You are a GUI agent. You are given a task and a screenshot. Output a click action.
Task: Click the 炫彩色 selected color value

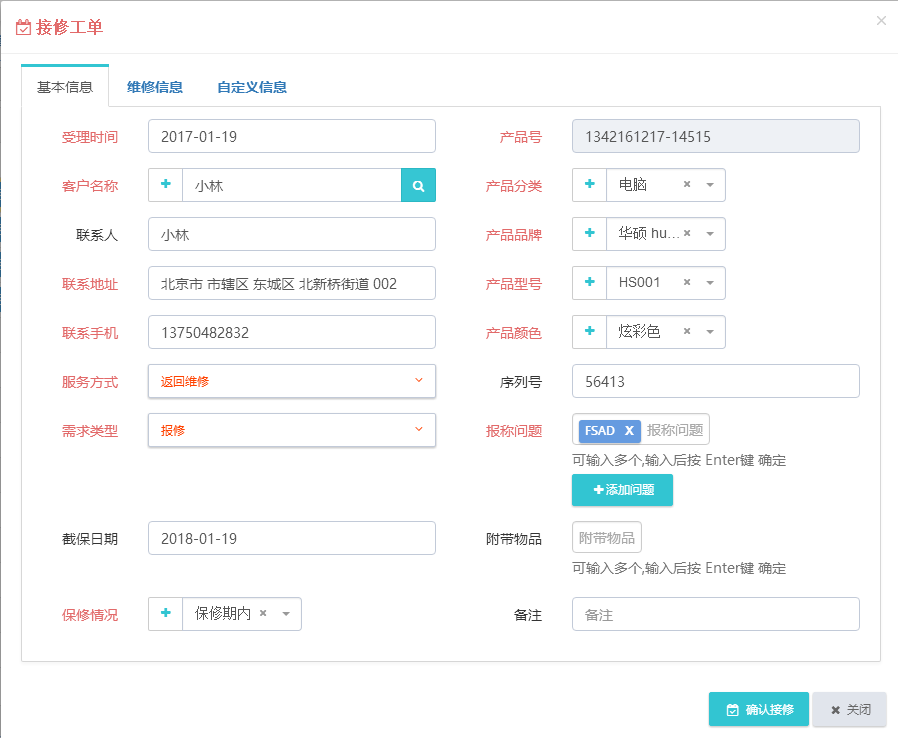[639, 331]
